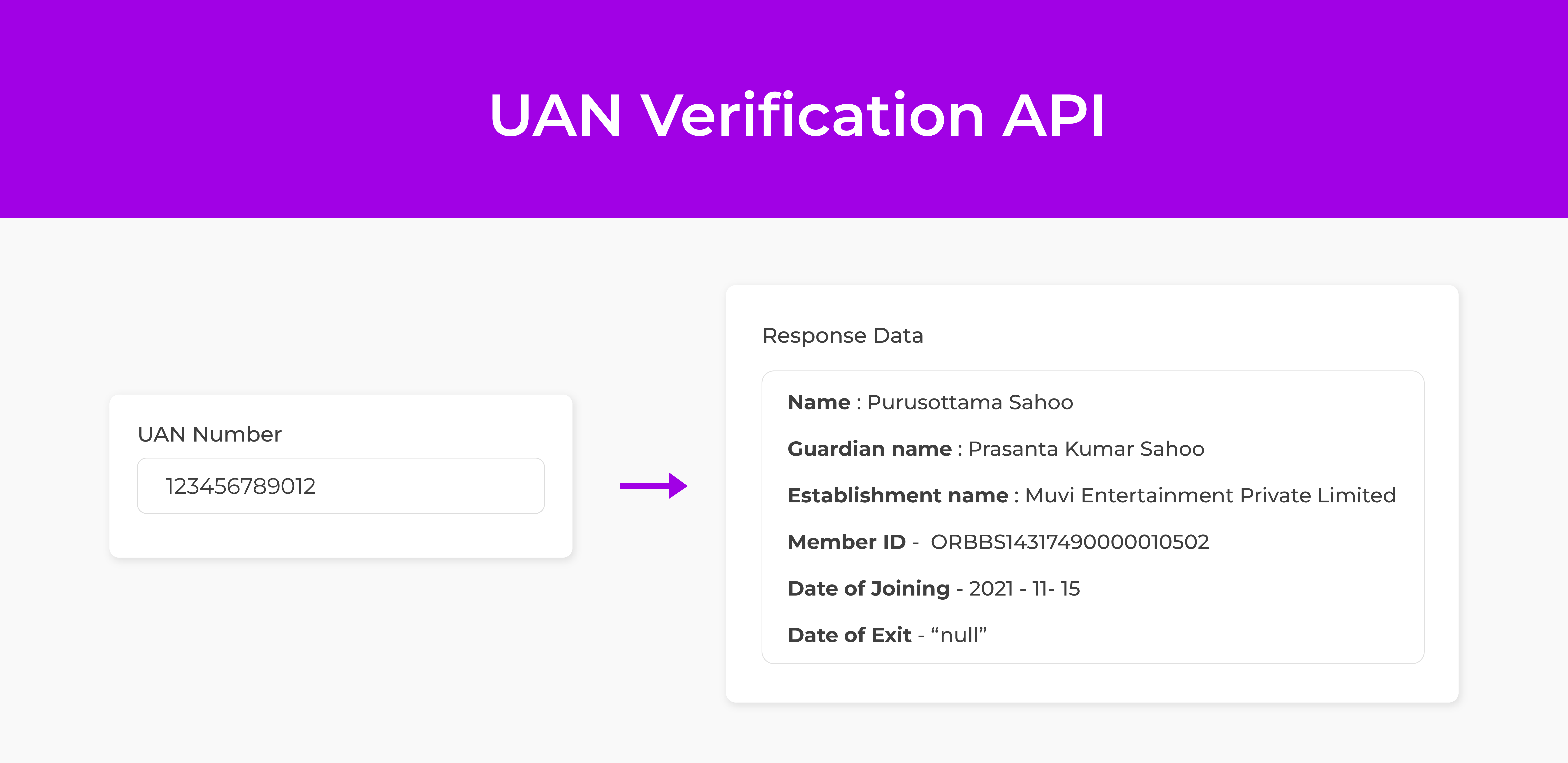
Task: Click the Date of Exit label
Action: pos(849,635)
